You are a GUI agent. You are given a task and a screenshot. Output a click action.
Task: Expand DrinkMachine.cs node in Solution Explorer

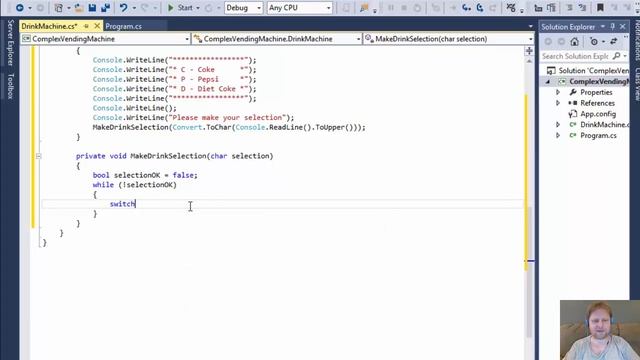pyautogui.click(x=558, y=124)
